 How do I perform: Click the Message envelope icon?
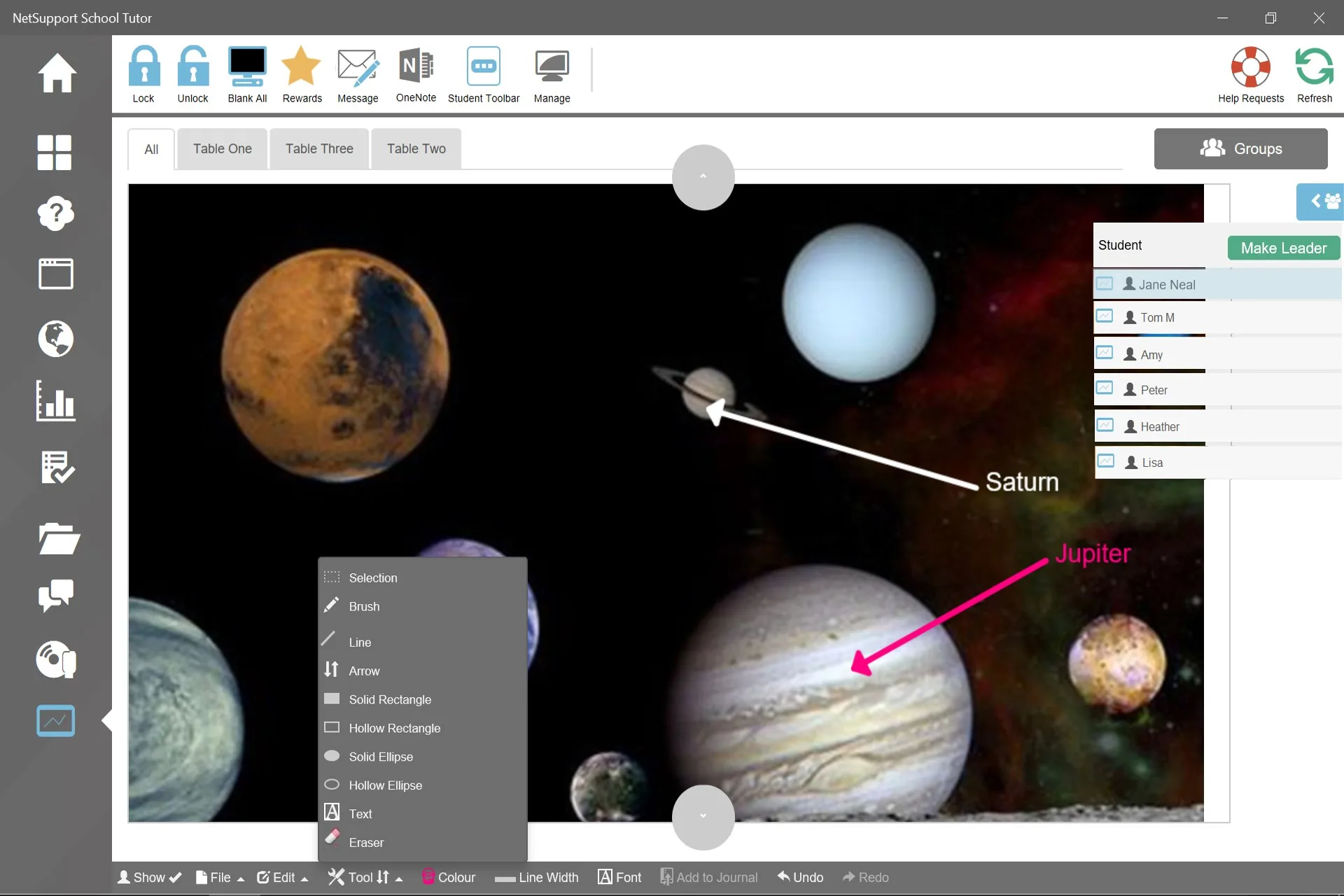tap(358, 66)
